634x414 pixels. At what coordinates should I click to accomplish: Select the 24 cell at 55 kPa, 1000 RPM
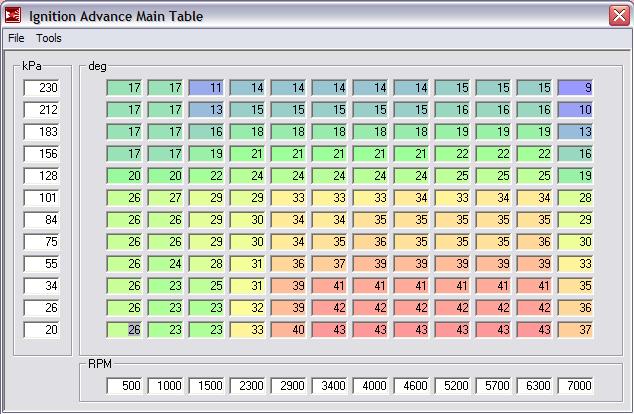(x=165, y=264)
